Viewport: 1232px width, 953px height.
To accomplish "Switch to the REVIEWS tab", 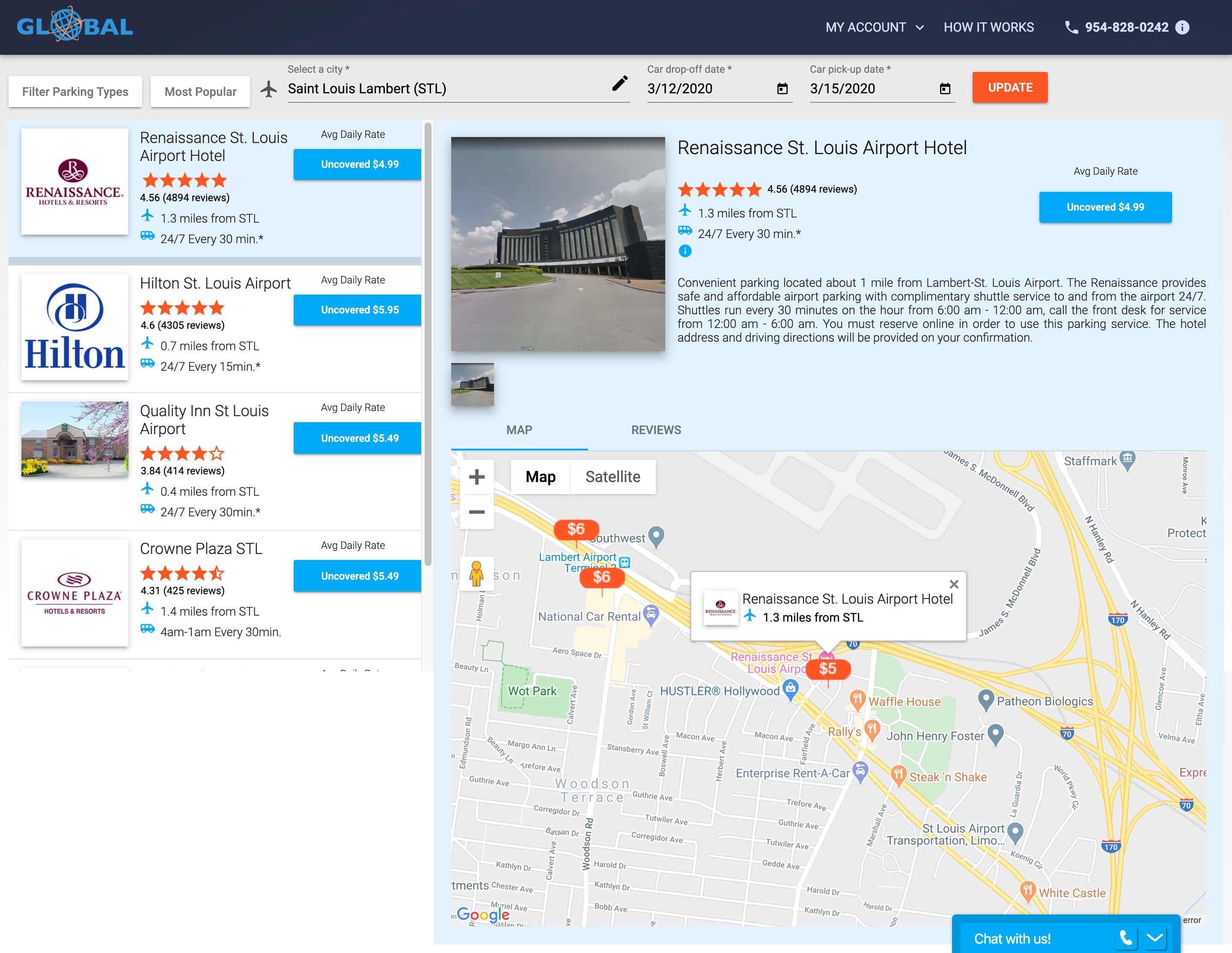I will click(x=656, y=430).
